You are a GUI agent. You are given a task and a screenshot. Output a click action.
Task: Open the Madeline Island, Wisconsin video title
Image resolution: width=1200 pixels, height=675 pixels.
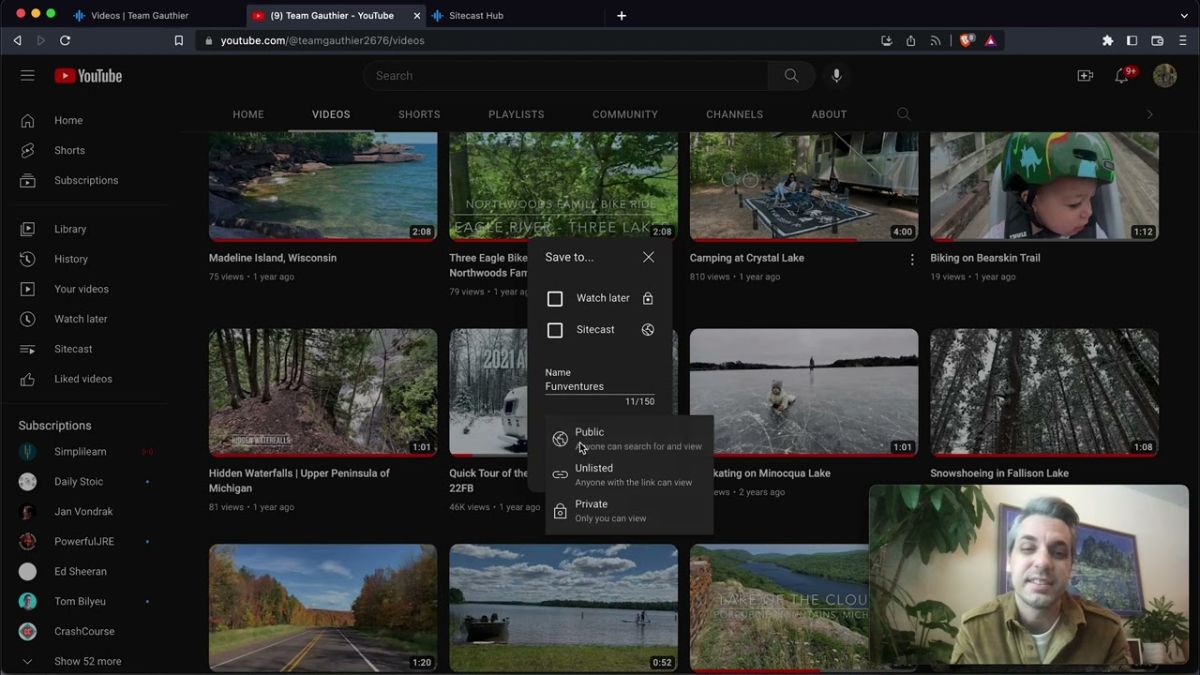[272, 258]
